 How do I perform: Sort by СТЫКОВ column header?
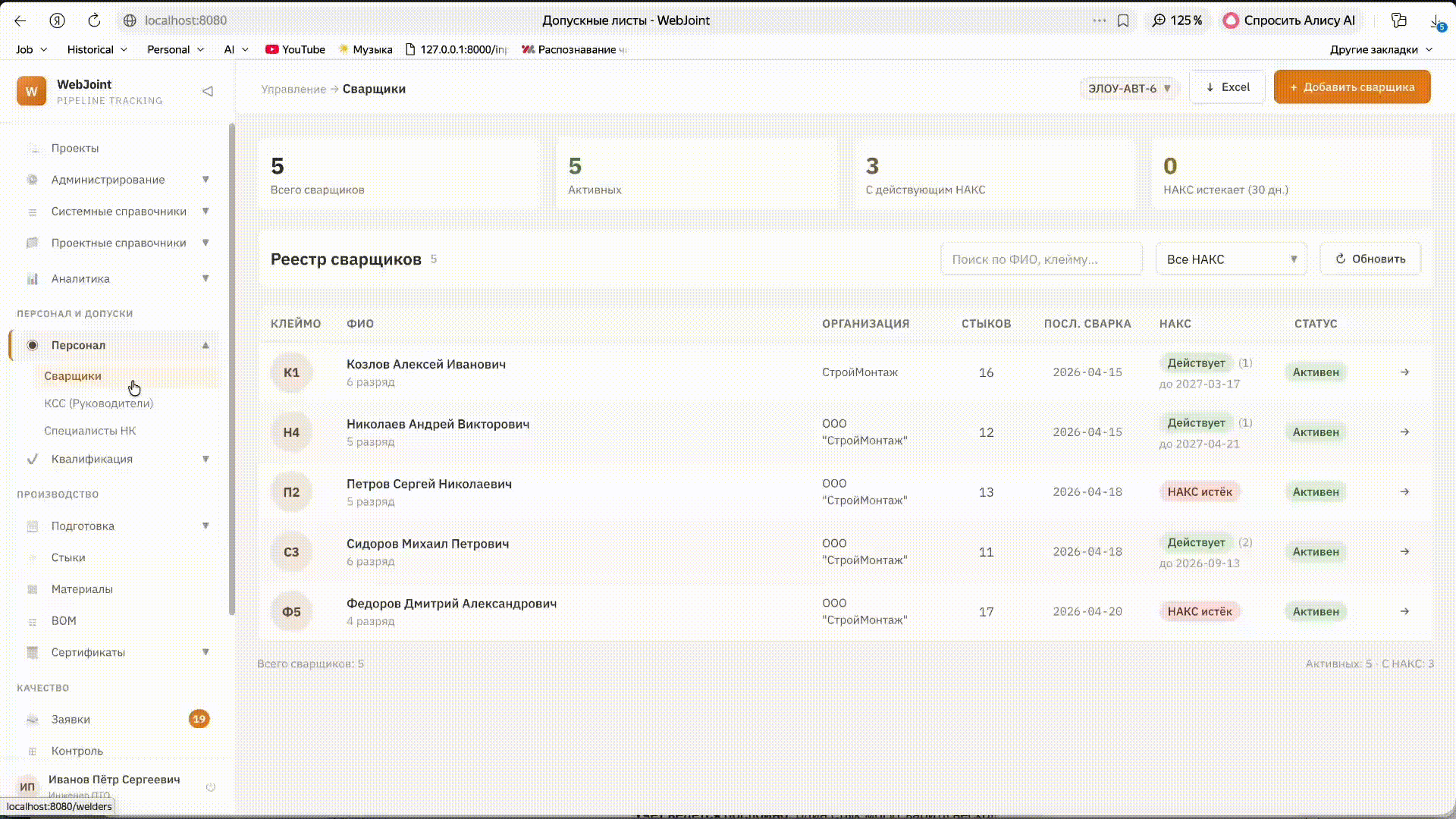coord(986,324)
